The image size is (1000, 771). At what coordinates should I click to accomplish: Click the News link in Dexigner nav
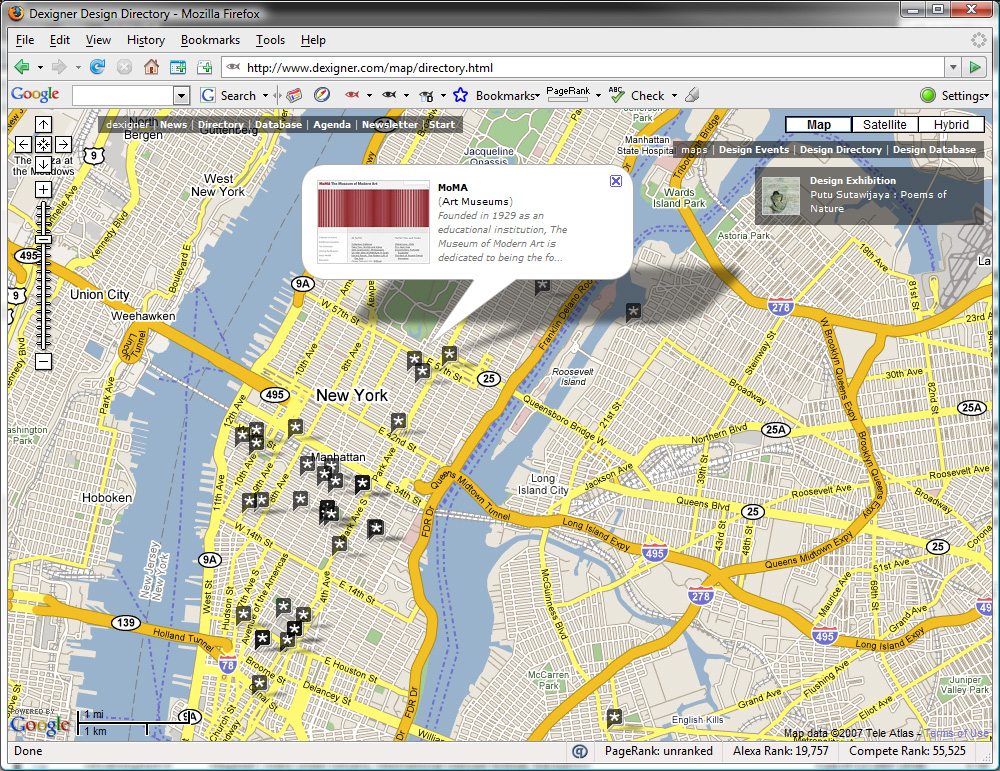173,124
